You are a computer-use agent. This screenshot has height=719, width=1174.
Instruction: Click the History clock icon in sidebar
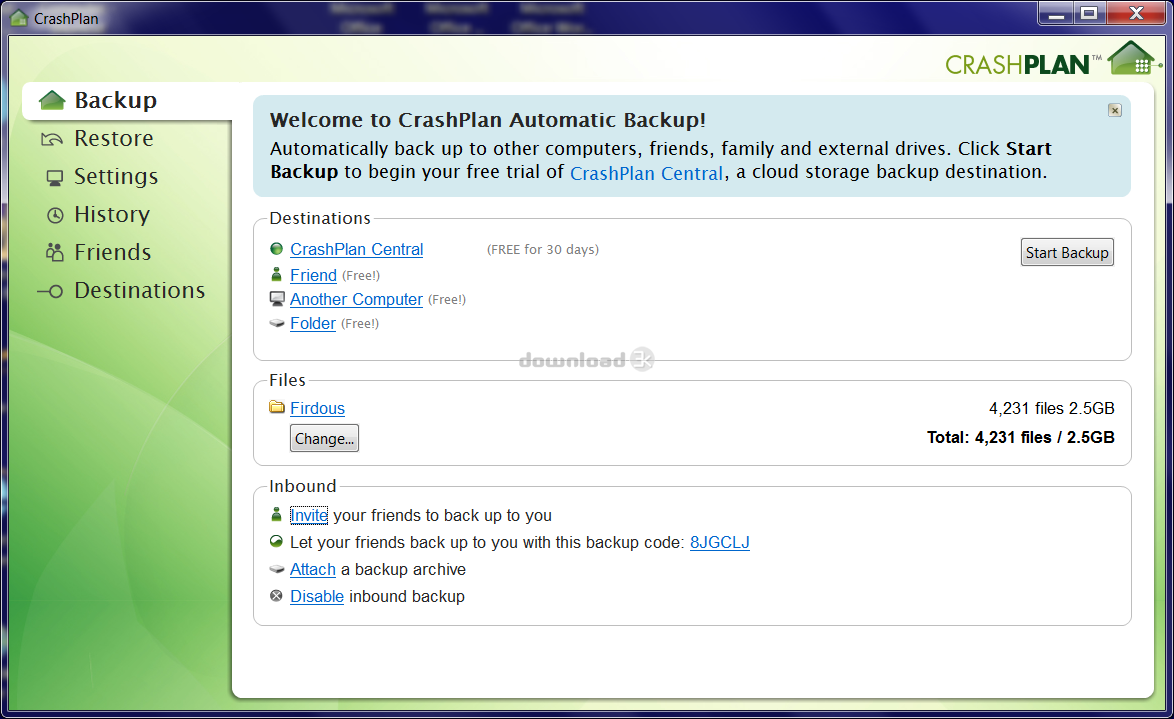tap(55, 216)
